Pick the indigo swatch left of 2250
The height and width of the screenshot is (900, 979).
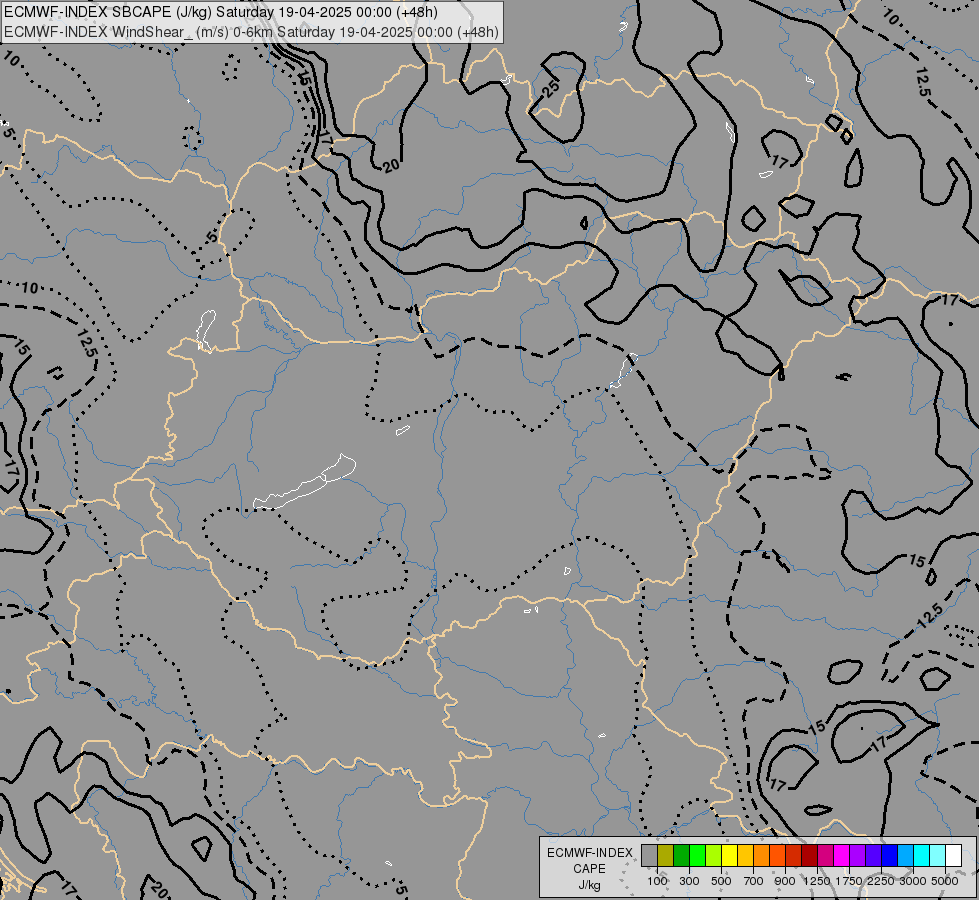click(873, 856)
